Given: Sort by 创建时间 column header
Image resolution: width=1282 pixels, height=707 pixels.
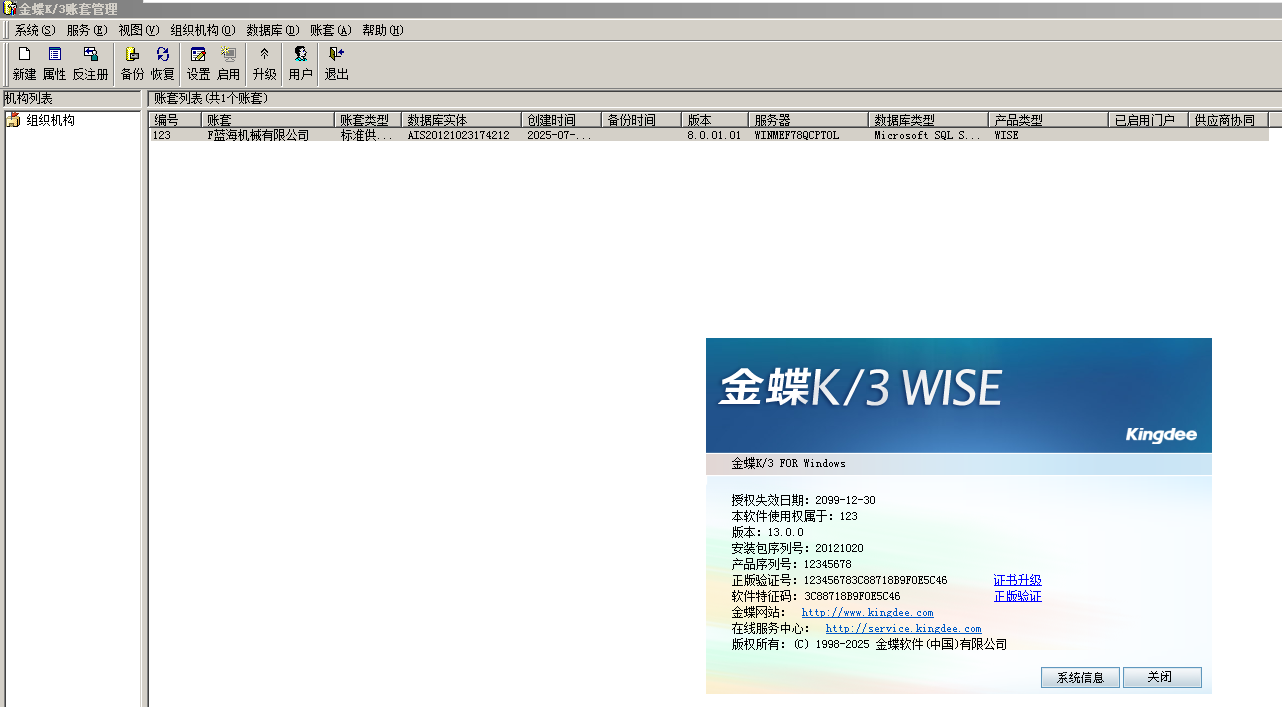Looking at the screenshot, I should click(x=561, y=120).
